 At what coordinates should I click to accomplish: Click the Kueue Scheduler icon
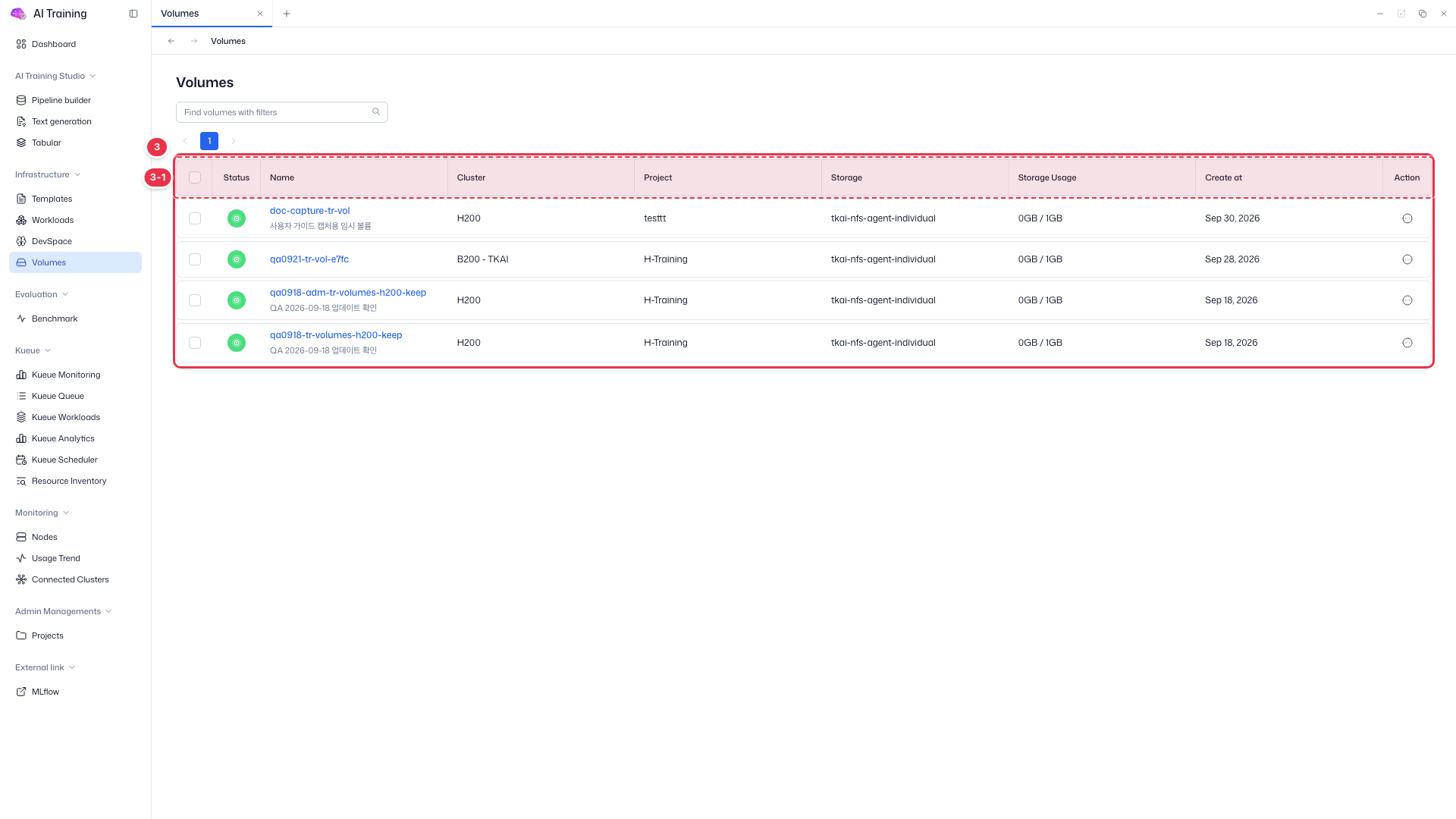click(21, 460)
